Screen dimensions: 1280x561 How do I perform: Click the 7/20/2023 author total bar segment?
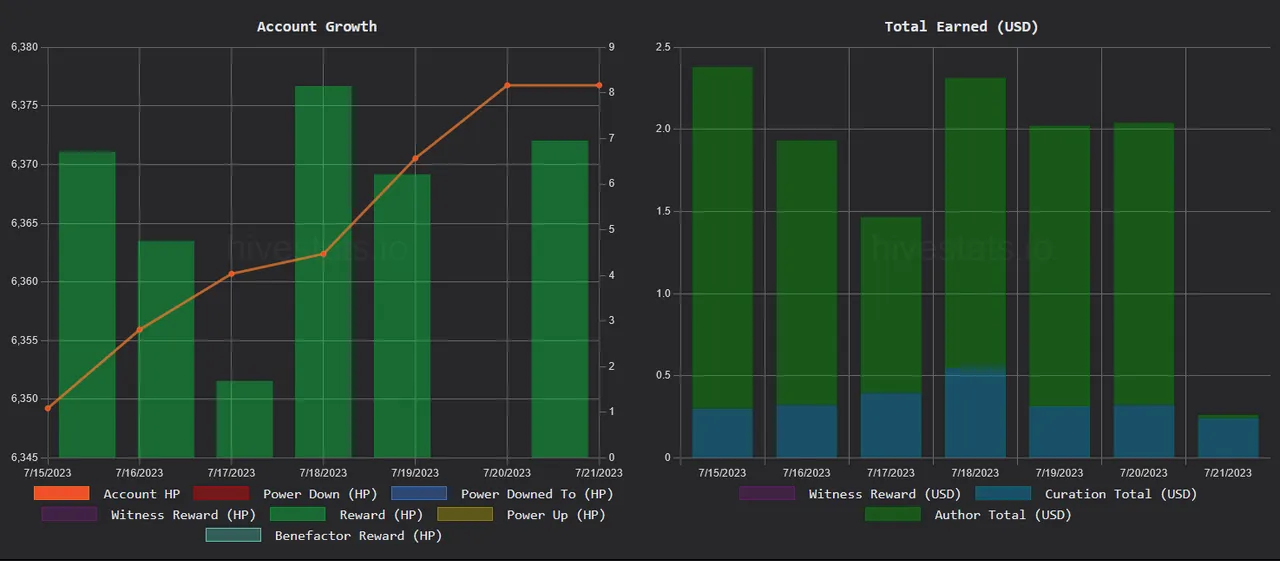point(1144,264)
